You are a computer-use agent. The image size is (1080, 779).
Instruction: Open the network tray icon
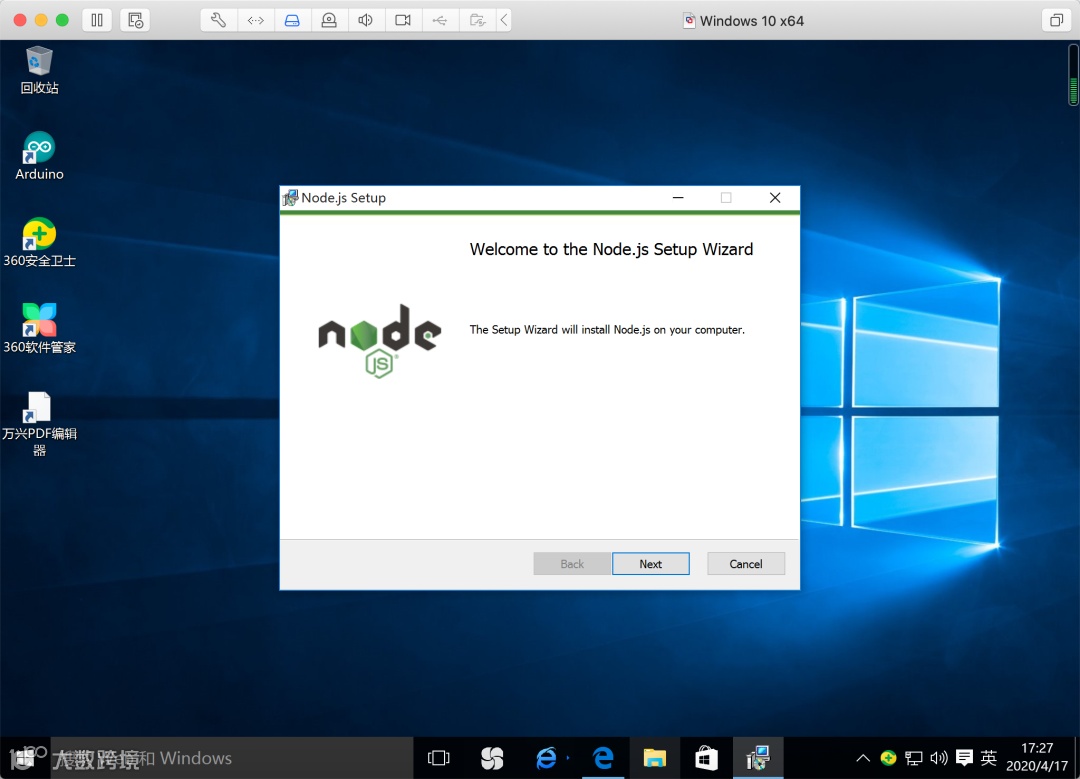pos(913,758)
